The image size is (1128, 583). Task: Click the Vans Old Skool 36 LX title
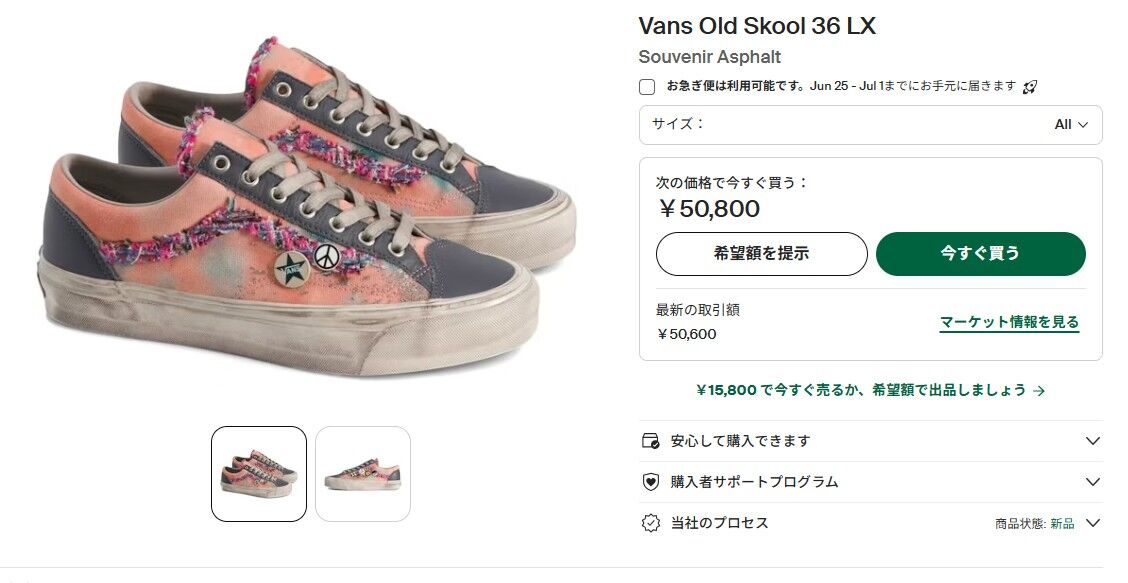click(757, 26)
